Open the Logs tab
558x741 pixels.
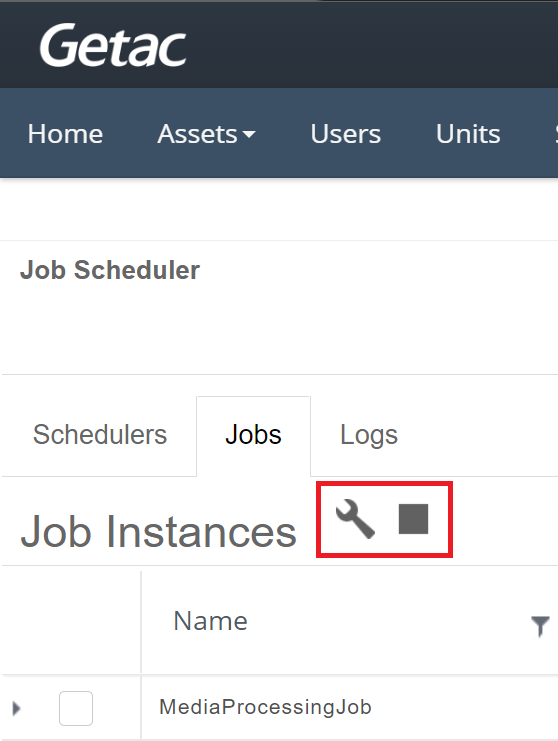(369, 435)
